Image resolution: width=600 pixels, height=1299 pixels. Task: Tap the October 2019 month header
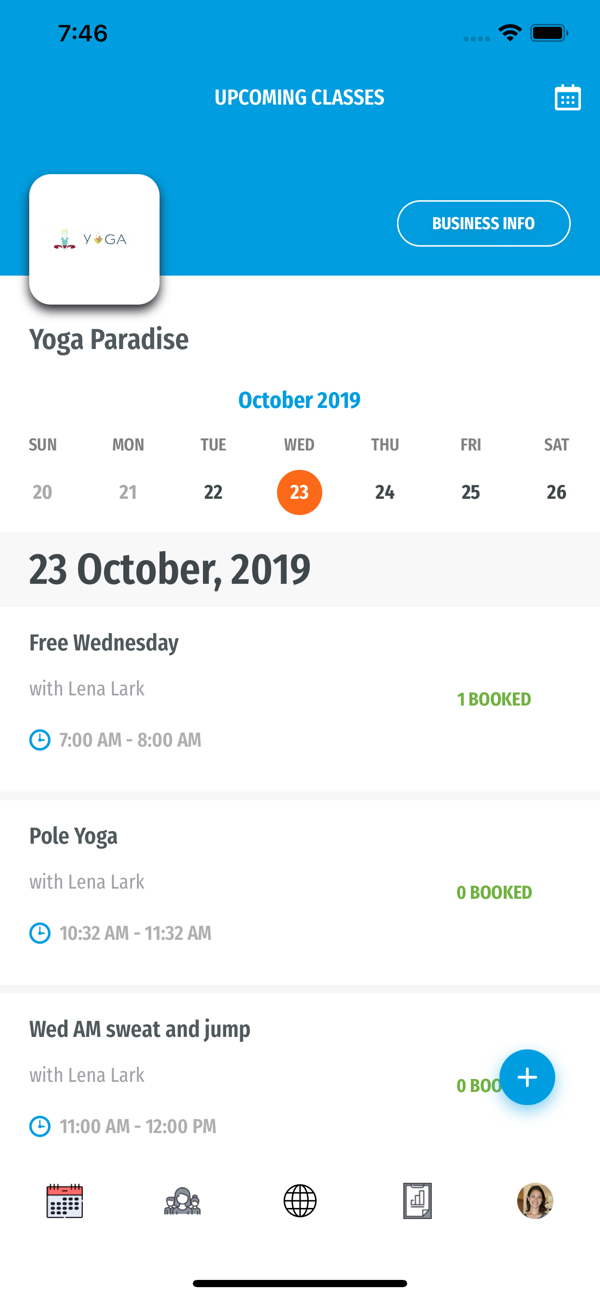click(x=299, y=400)
